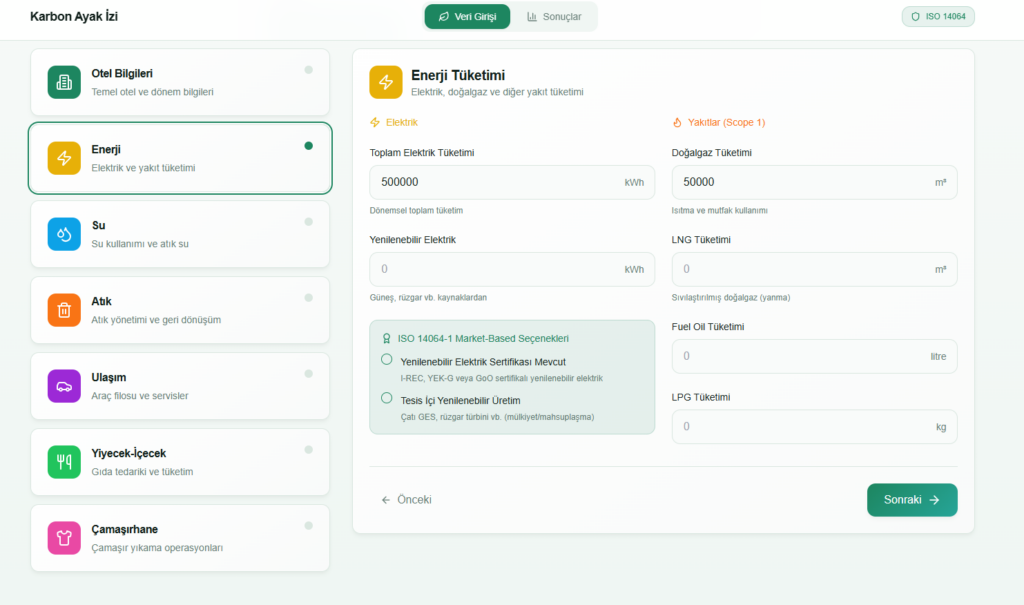Viewport: 1024px width, 605px height.
Task: Select Yenilenebilir Elektrik Sertifikası Mevcut option
Action: (x=387, y=360)
